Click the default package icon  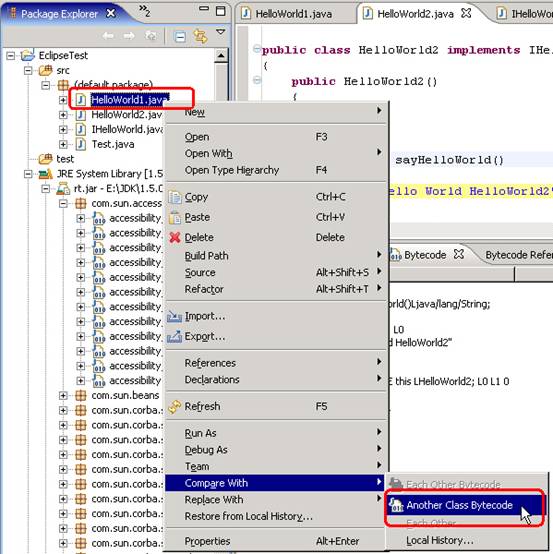pos(63,85)
